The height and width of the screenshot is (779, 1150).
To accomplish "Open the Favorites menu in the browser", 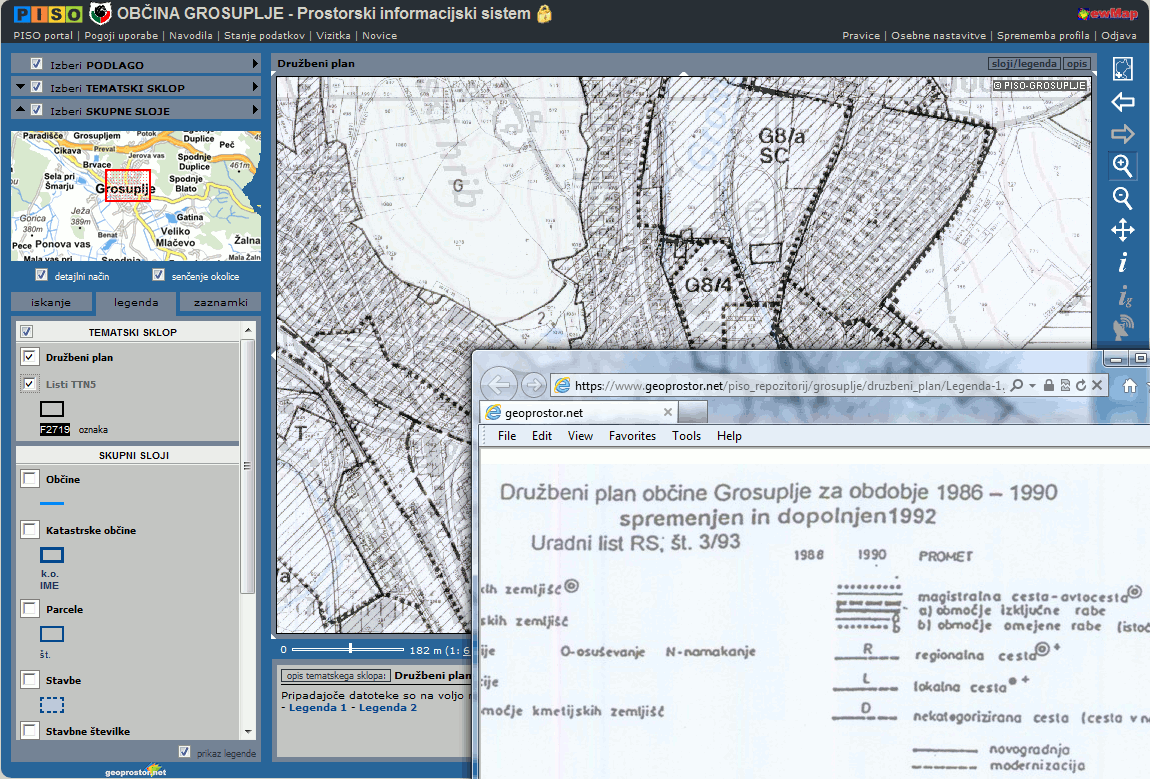I will click(632, 436).
